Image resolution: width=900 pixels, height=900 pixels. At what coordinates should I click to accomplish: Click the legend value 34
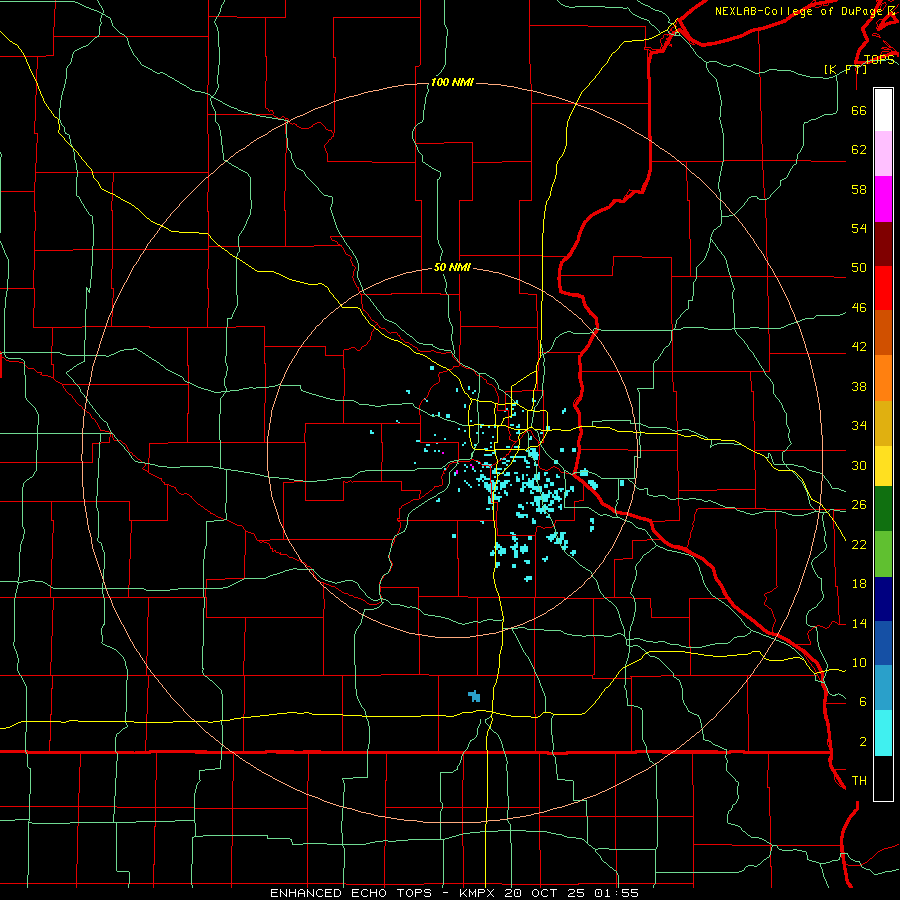(859, 426)
